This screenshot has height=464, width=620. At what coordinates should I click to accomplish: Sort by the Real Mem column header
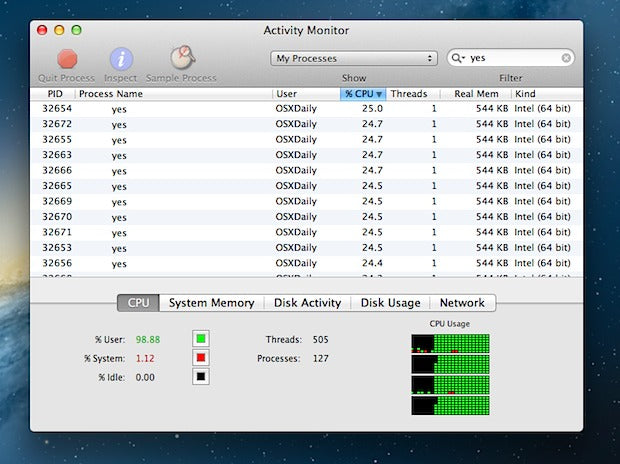477,93
